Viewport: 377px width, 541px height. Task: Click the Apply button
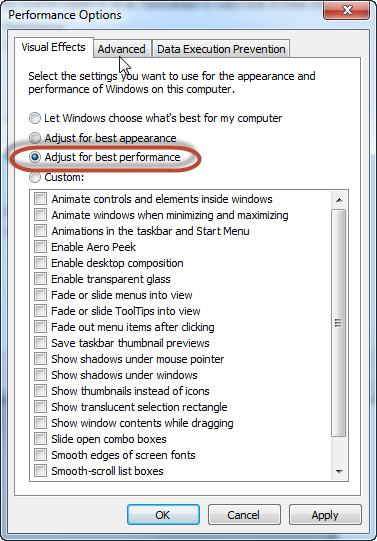[x=325, y=515]
